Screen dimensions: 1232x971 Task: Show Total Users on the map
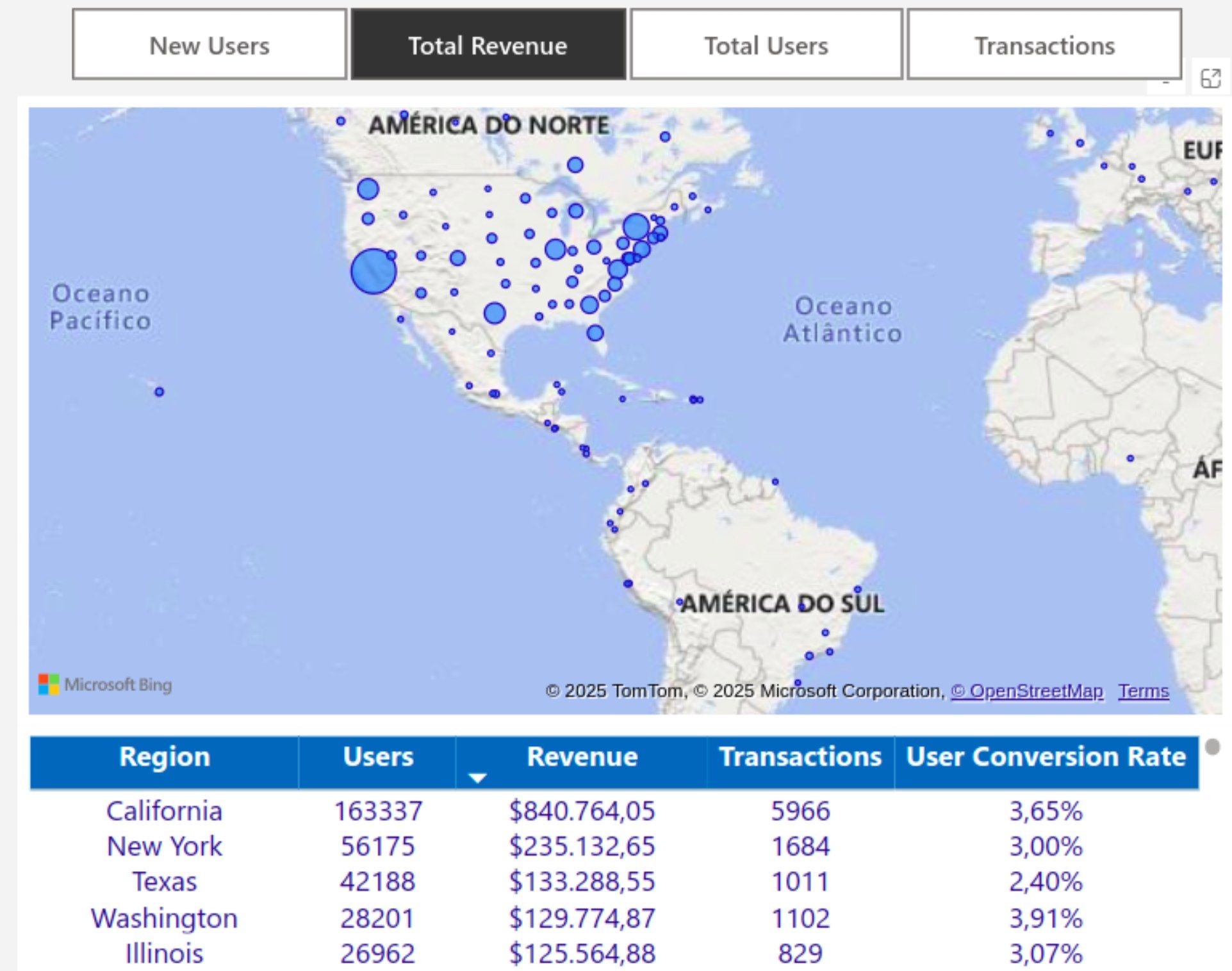coord(766,45)
